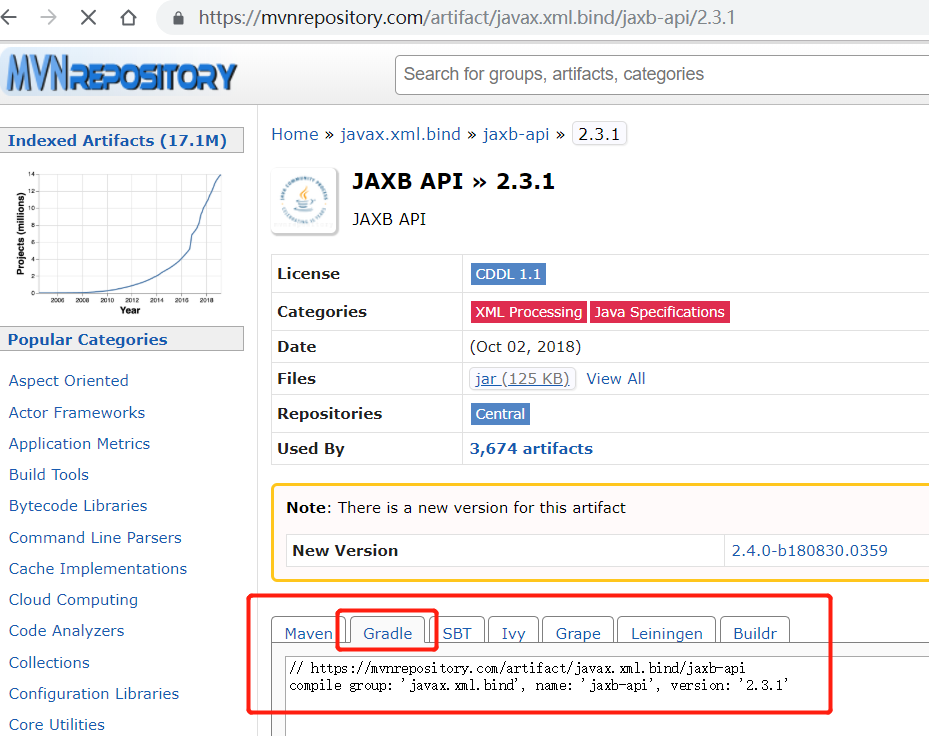Click the Central repository badge
The height and width of the screenshot is (736, 929).
coord(500,414)
